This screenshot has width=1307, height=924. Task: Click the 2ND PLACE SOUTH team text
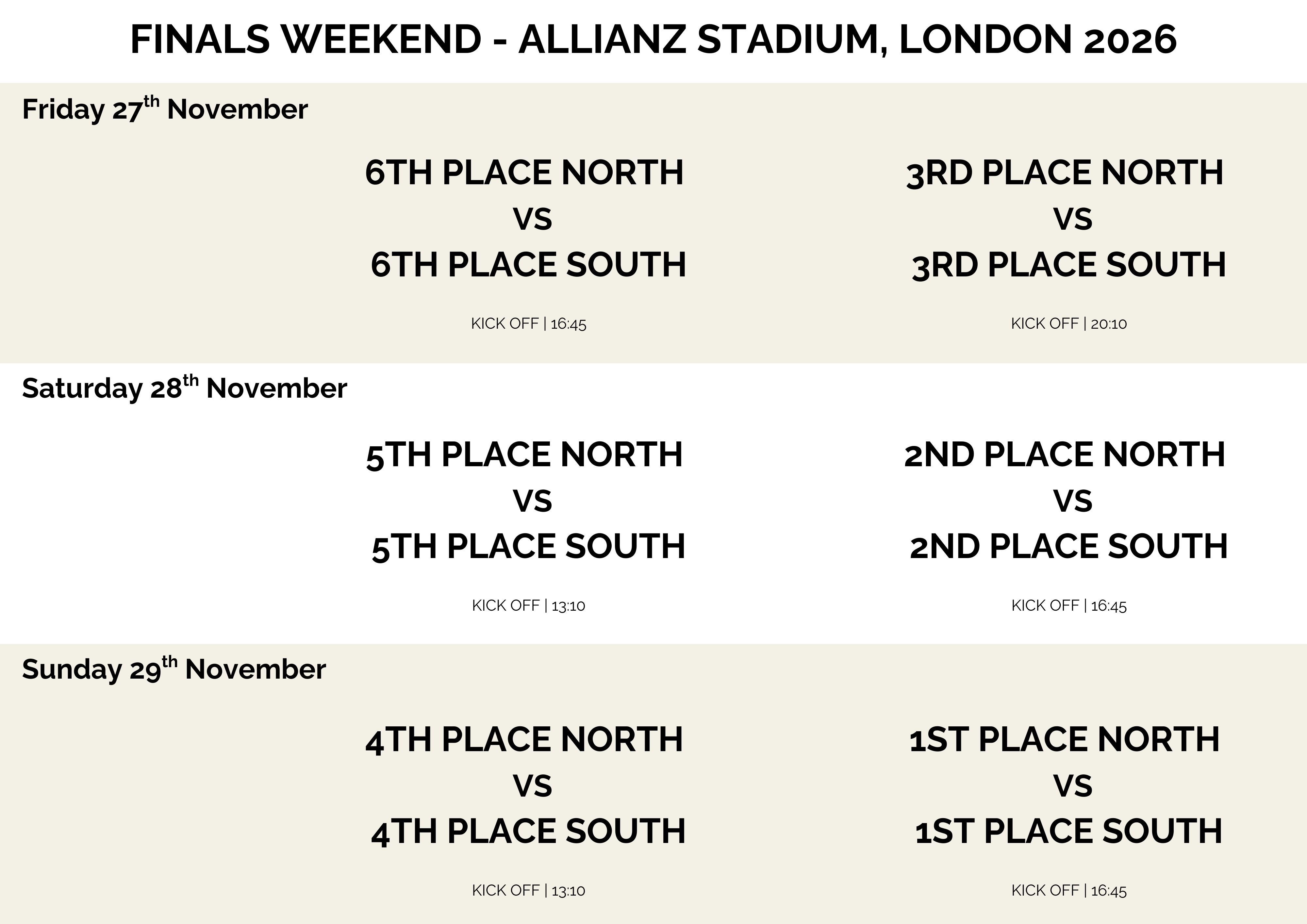pyautogui.click(x=1068, y=547)
